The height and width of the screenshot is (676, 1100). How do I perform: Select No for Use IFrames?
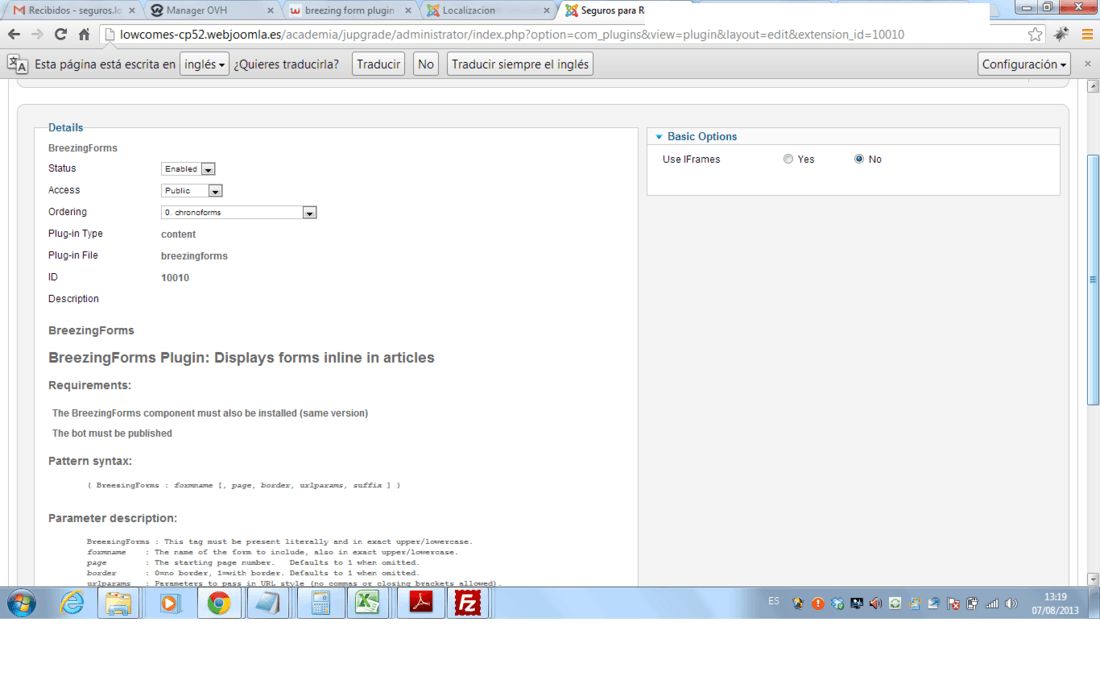[859, 159]
